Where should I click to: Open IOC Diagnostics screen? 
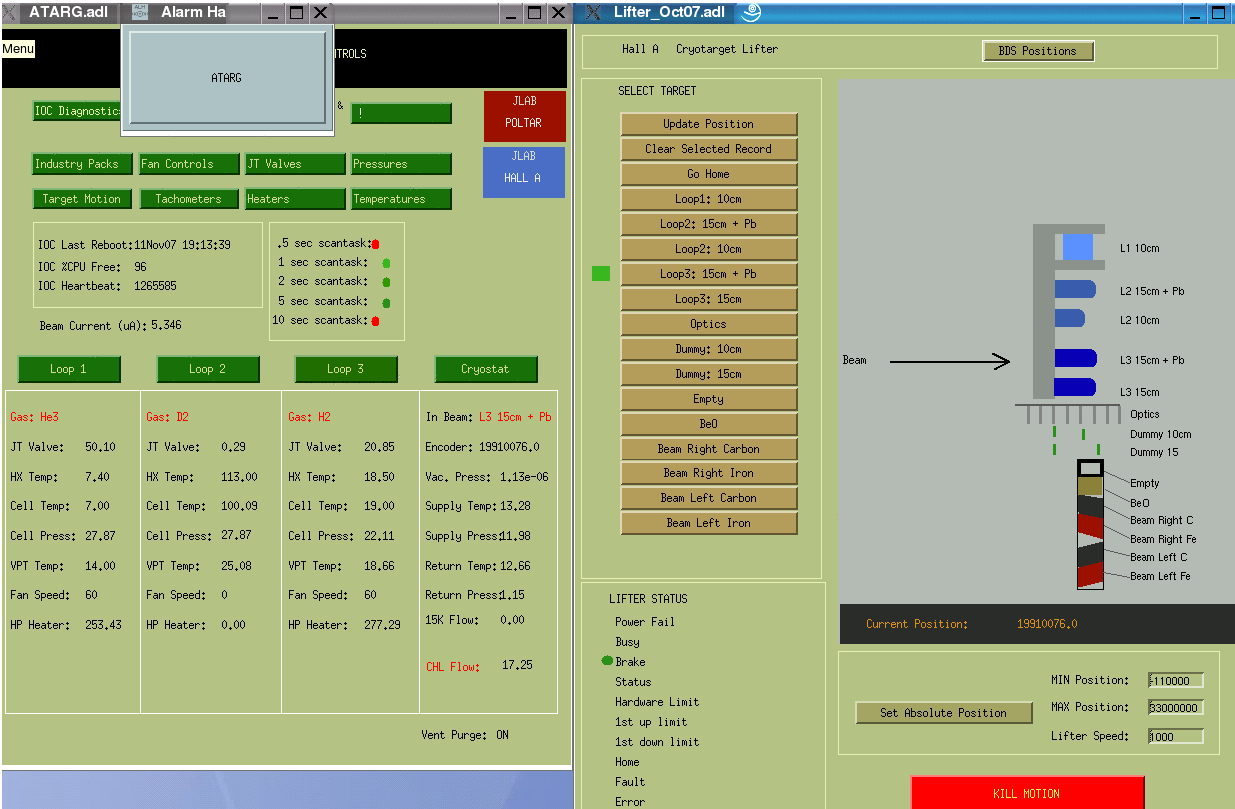point(77,111)
